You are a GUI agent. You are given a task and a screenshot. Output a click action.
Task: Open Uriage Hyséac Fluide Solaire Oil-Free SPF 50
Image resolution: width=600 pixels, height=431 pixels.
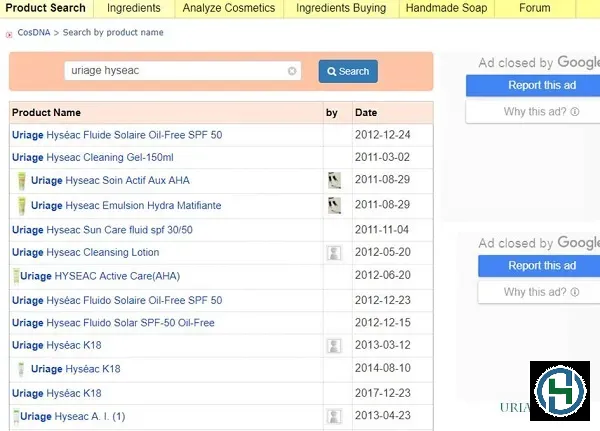(117, 135)
